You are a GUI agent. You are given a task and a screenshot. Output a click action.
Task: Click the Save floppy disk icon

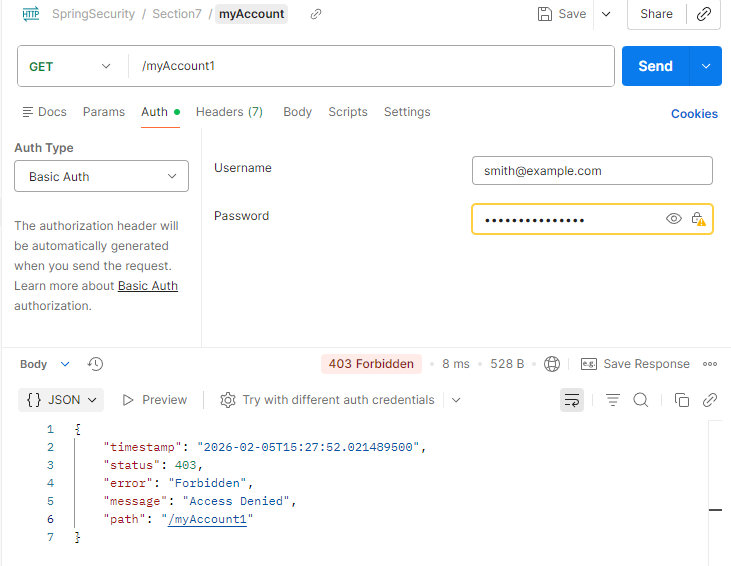pos(545,14)
